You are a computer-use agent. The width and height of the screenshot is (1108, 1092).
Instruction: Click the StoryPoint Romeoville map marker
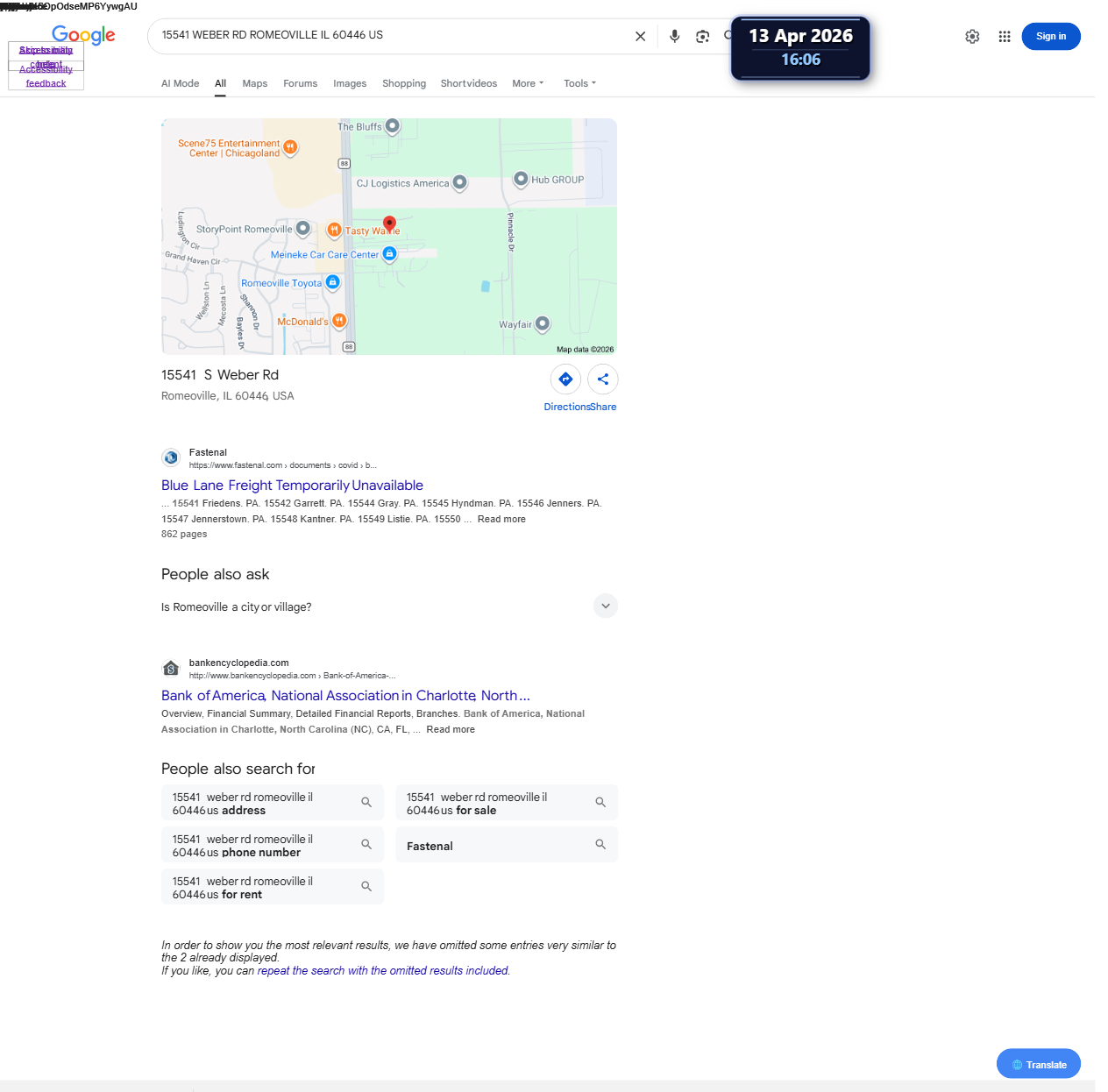point(302,228)
